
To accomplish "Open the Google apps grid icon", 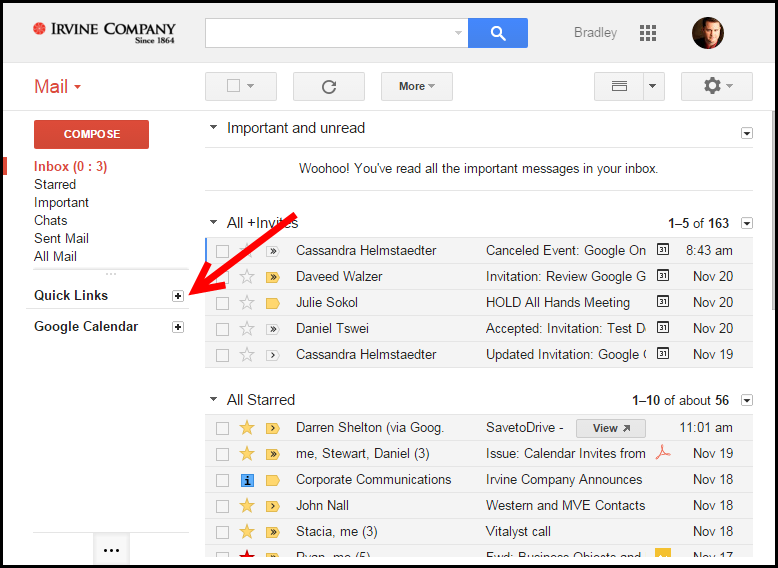I will coord(648,33).
